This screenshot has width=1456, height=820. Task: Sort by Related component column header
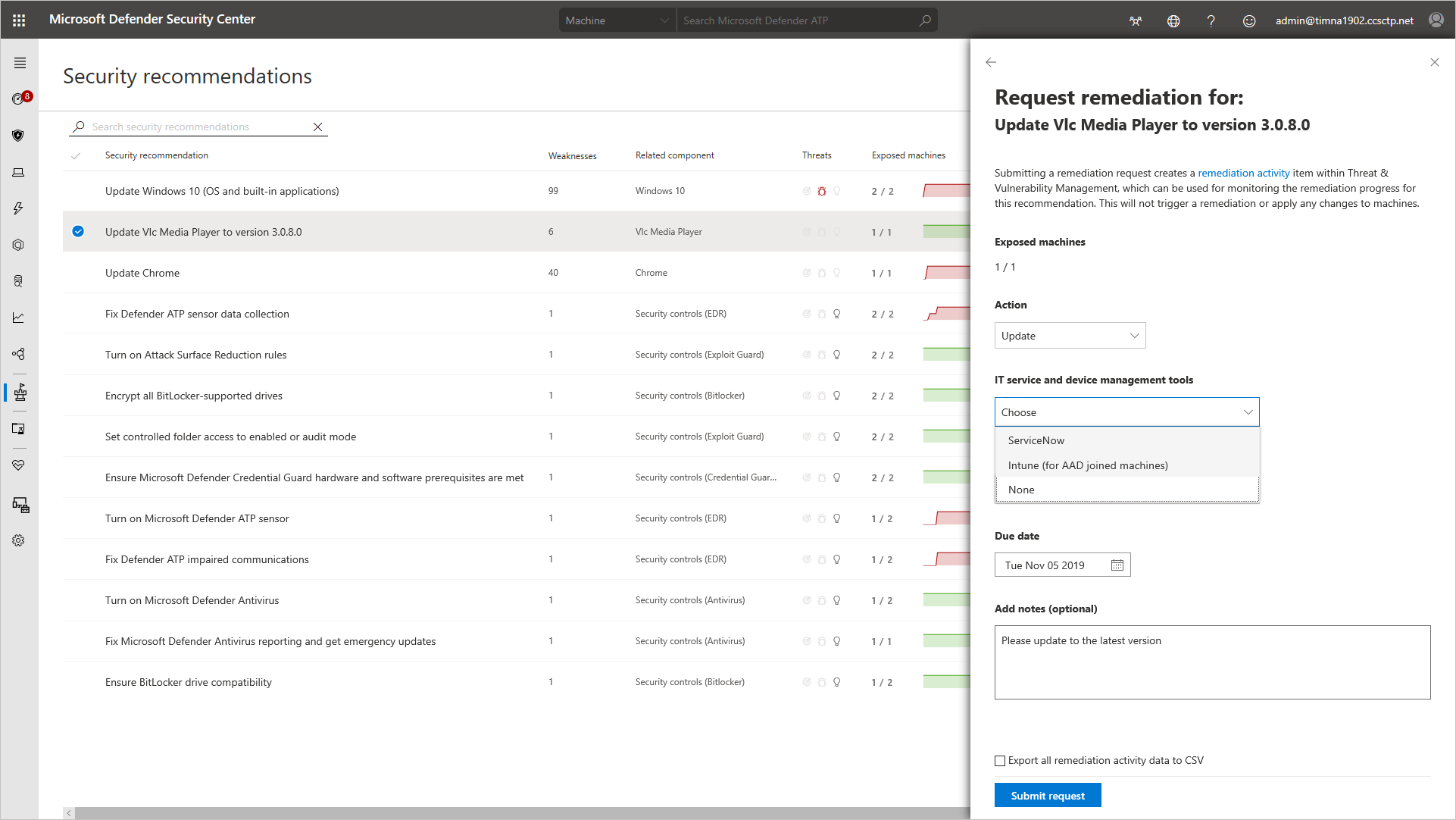pos(674,155)
